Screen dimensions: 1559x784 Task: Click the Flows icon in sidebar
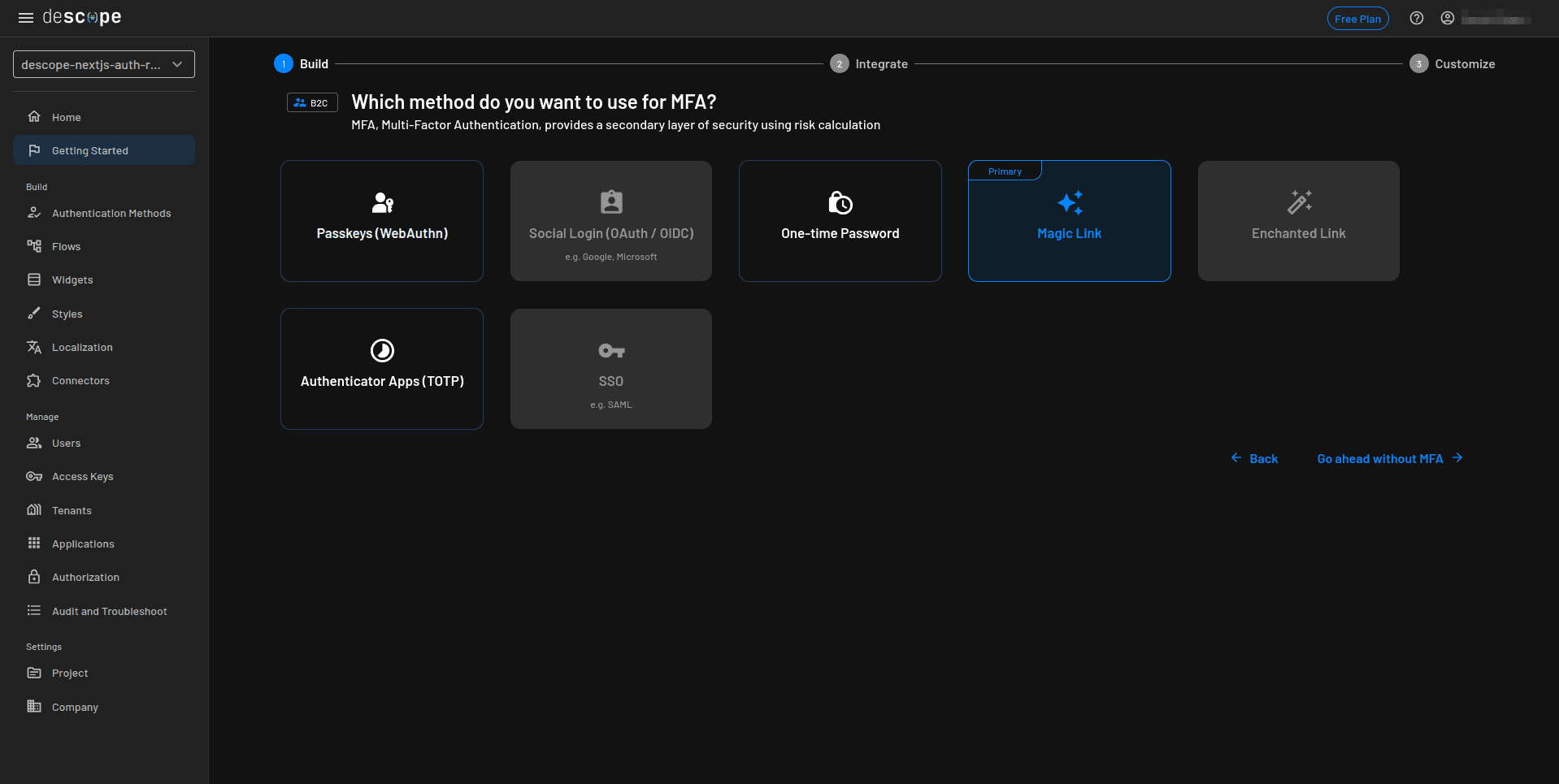(34, 246)
